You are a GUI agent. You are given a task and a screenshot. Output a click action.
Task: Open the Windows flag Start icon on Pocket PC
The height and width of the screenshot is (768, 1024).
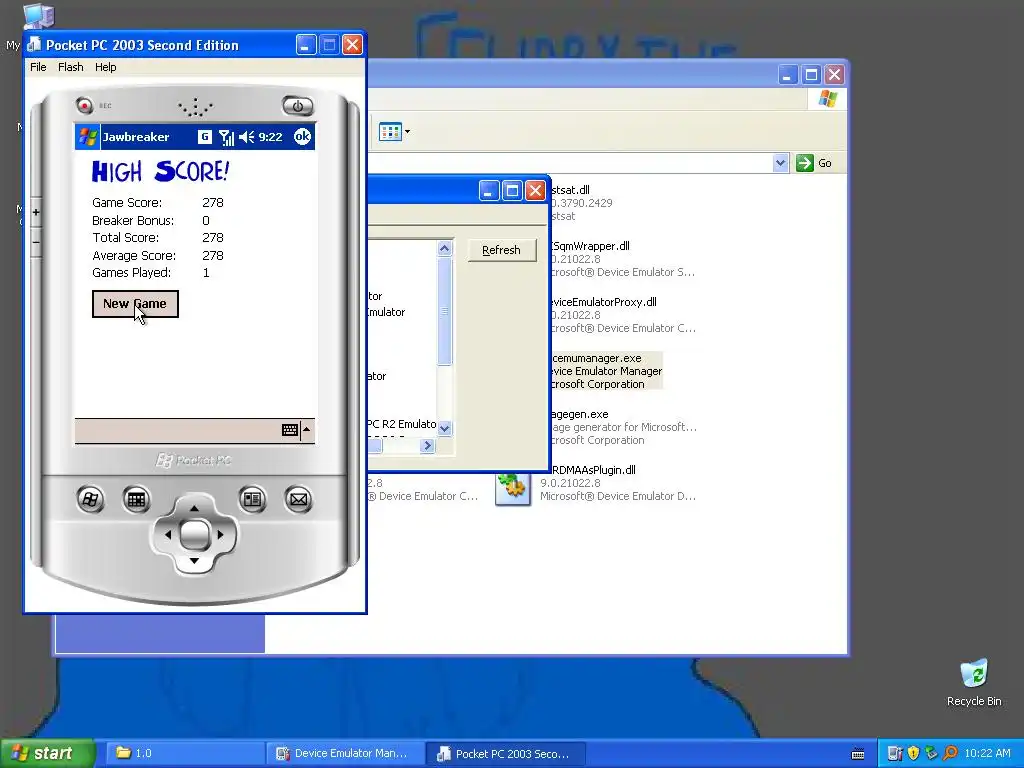(88, 136)
